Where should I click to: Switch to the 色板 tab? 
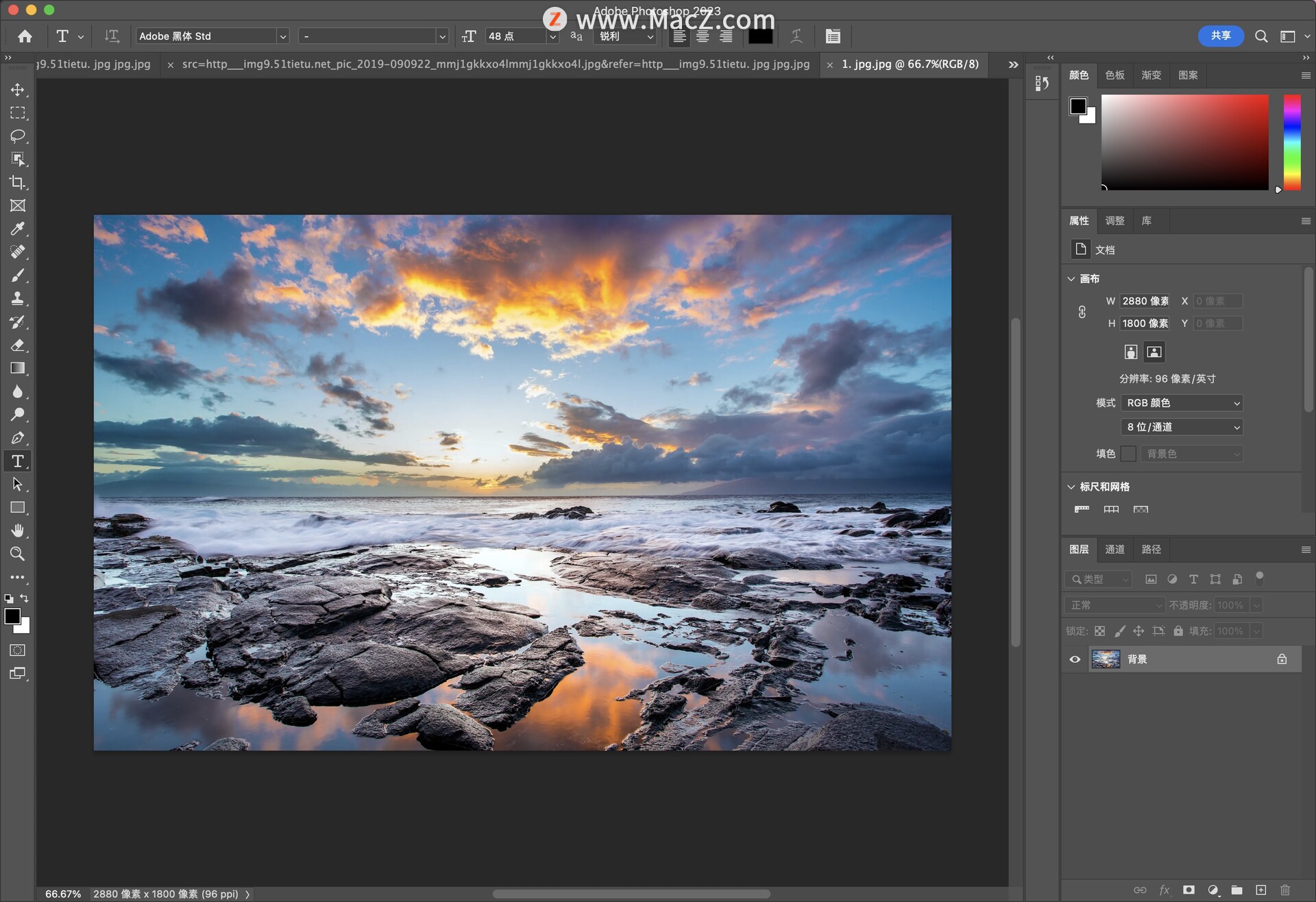coord(1115,75)
